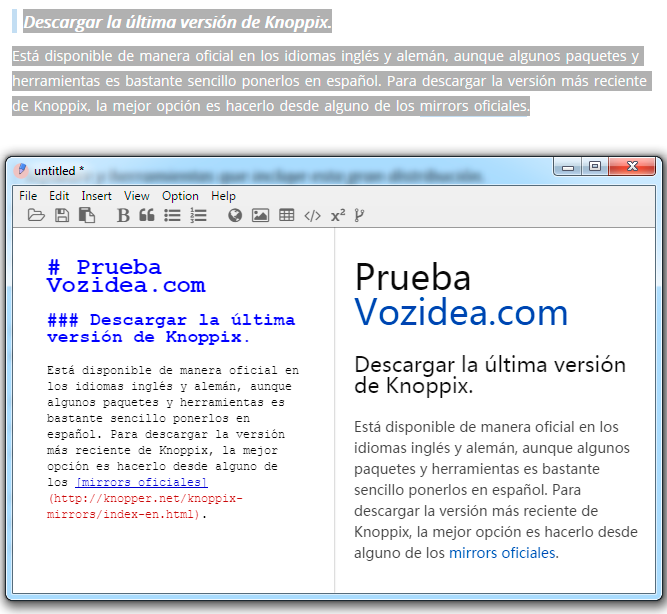This screenshot has height=614, width=667.
Task: Click editor paragraph starting 'Está disponible'
Action: (173, 442)
